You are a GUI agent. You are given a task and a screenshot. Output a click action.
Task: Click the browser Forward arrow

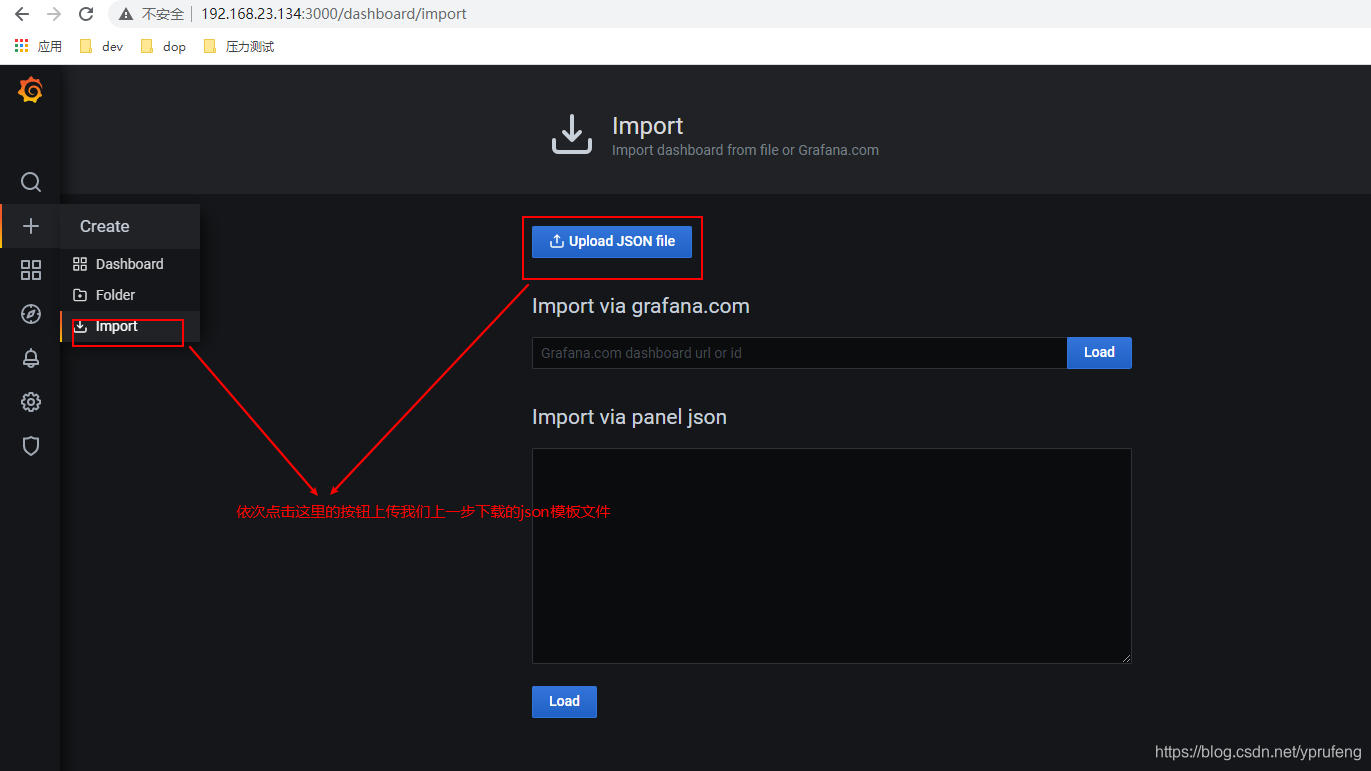54,14
